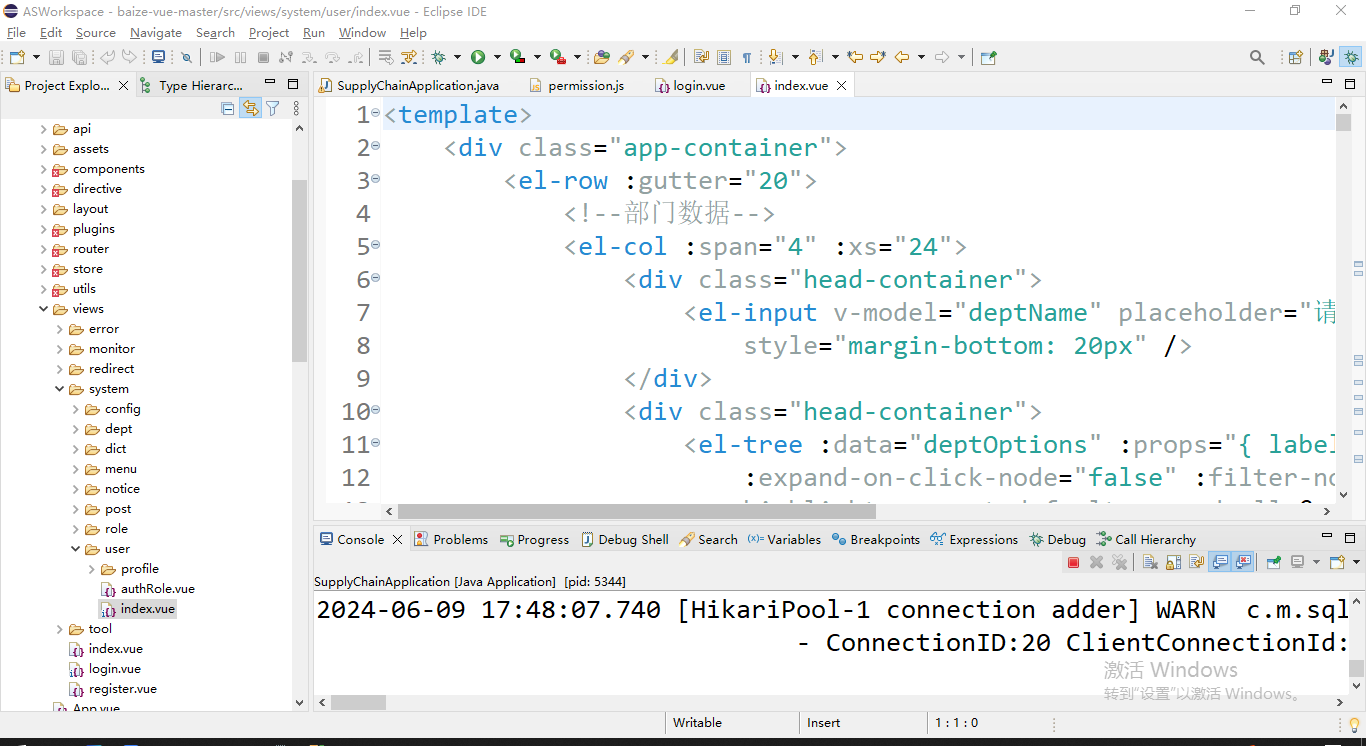Navigate Back with left yellow arrow
This screenshot has height=746, width=1366.
pos(902,57)
